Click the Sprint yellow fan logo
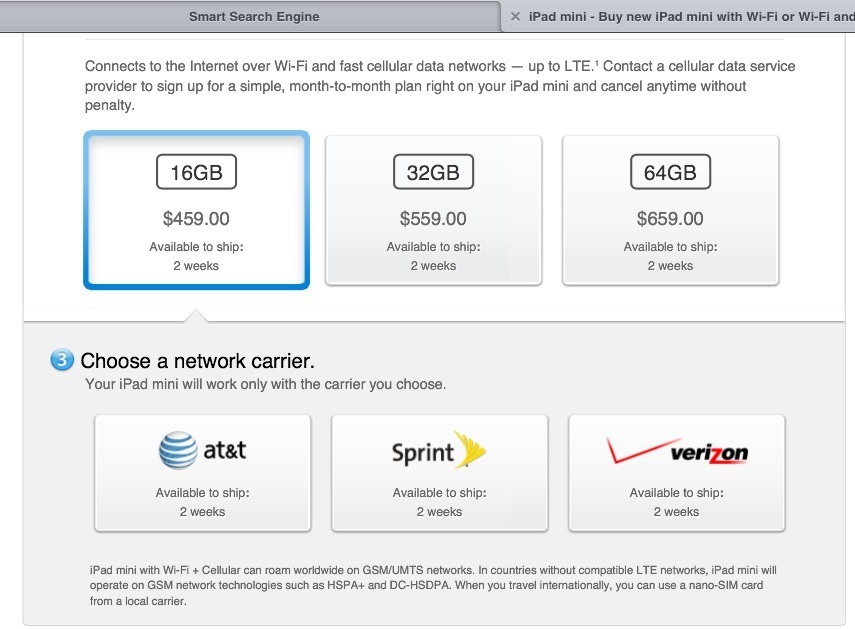The height and width of the screenshot is (629, 855). (470, 450)
